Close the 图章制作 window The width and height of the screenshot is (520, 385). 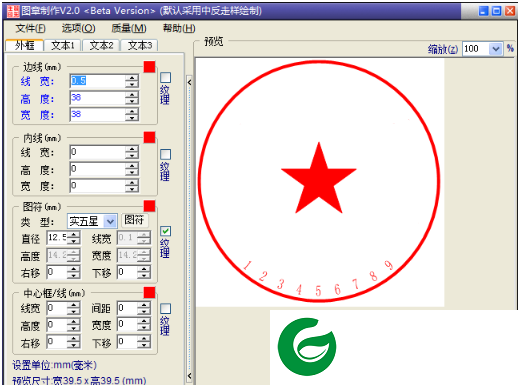coord(510,11)
